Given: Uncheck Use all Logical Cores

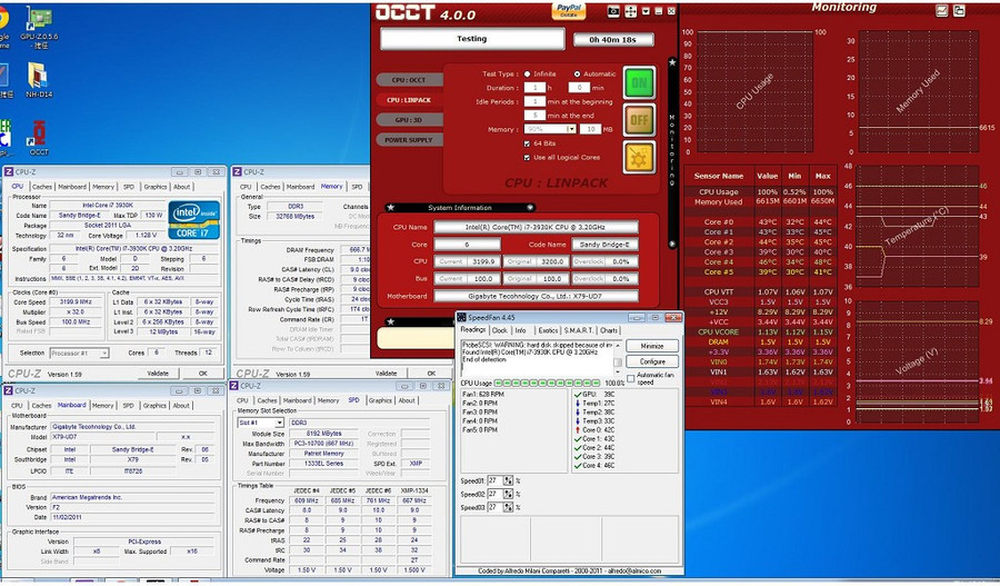Looking at the screenshot, I should point(526,157).
